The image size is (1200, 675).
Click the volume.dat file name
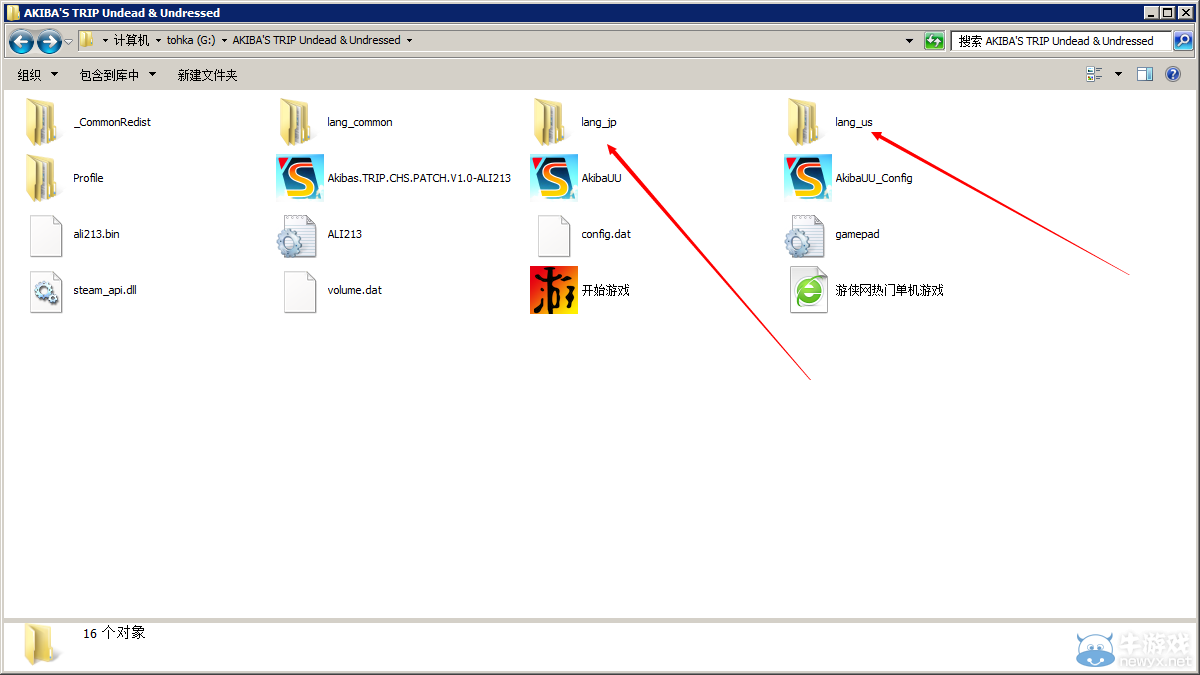pyautogui.click(x=354, y=290)
